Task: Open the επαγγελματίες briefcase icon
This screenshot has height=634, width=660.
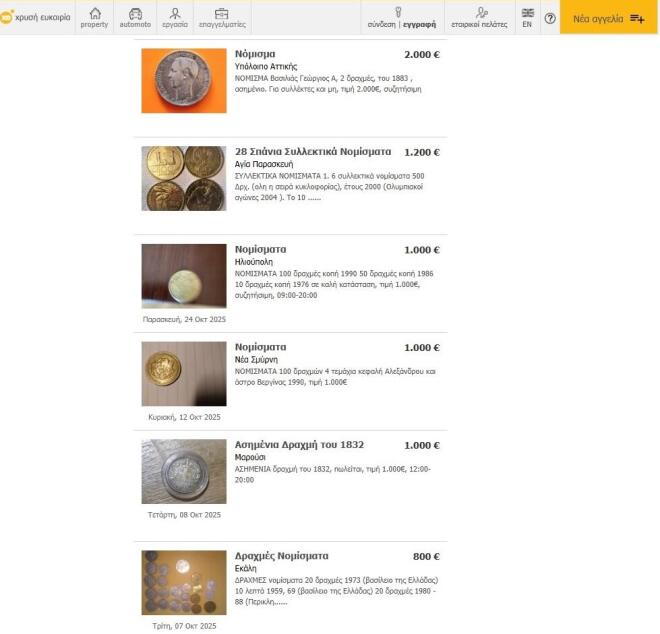Action: pos(221,14)
